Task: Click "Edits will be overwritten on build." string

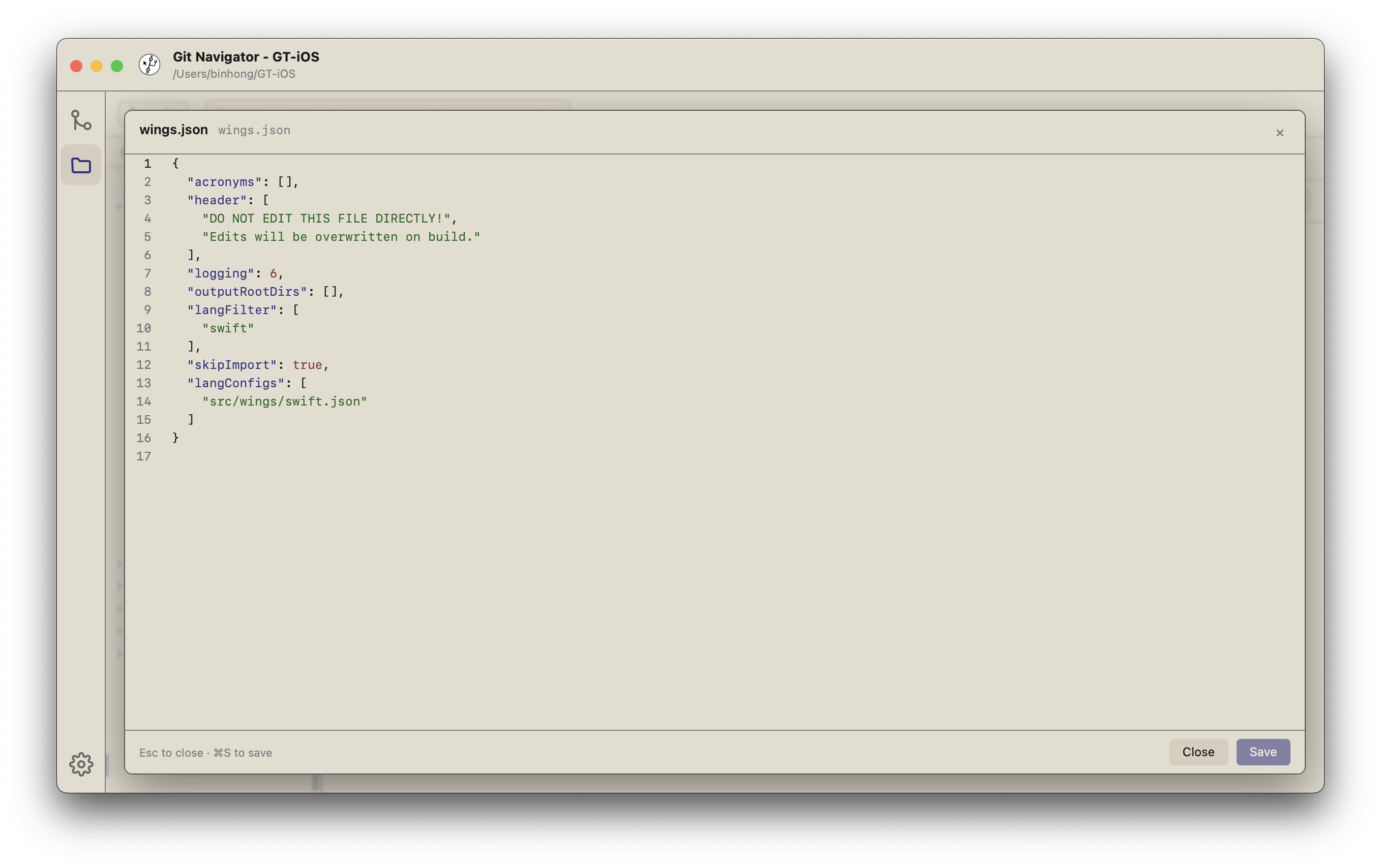Action: (341, 237)
